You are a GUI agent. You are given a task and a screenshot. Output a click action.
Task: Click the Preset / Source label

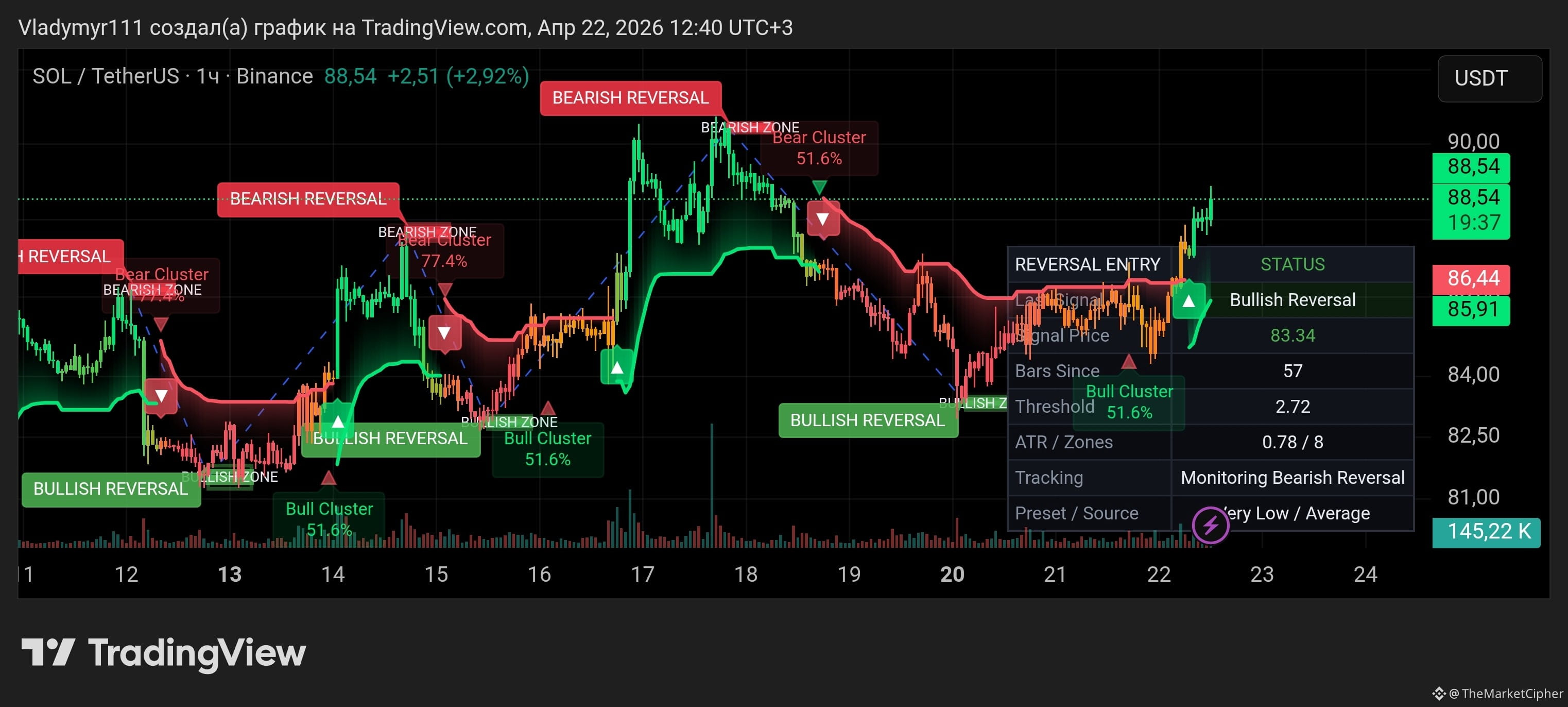coord(1076,513)
